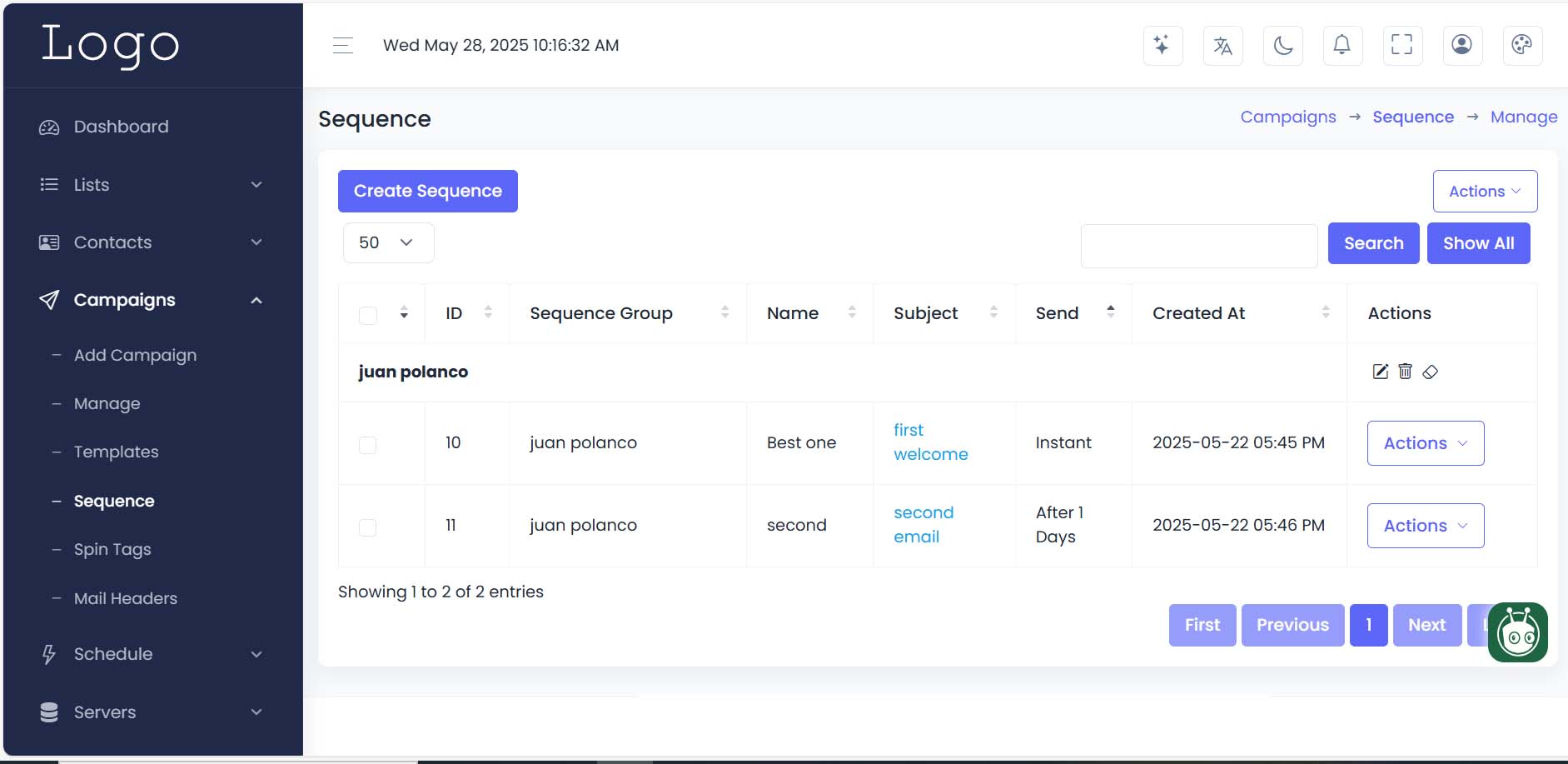
Task: Open the language translation icon
Action: 1222,45
